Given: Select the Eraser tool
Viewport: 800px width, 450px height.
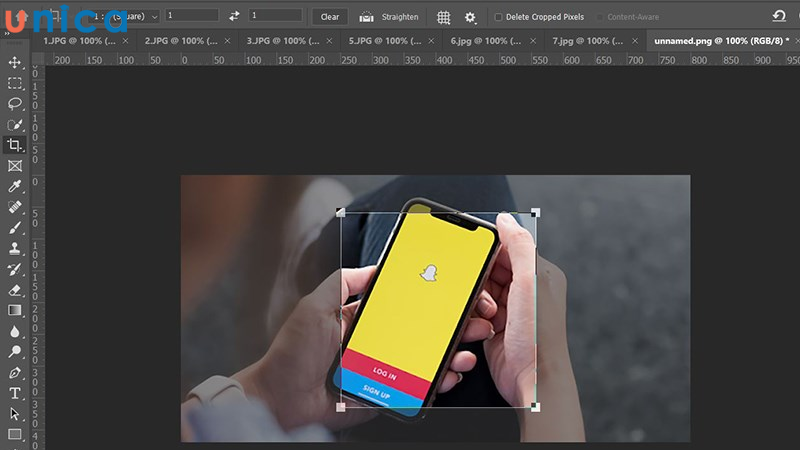Looking at the screenshot, I should (15, 290).
